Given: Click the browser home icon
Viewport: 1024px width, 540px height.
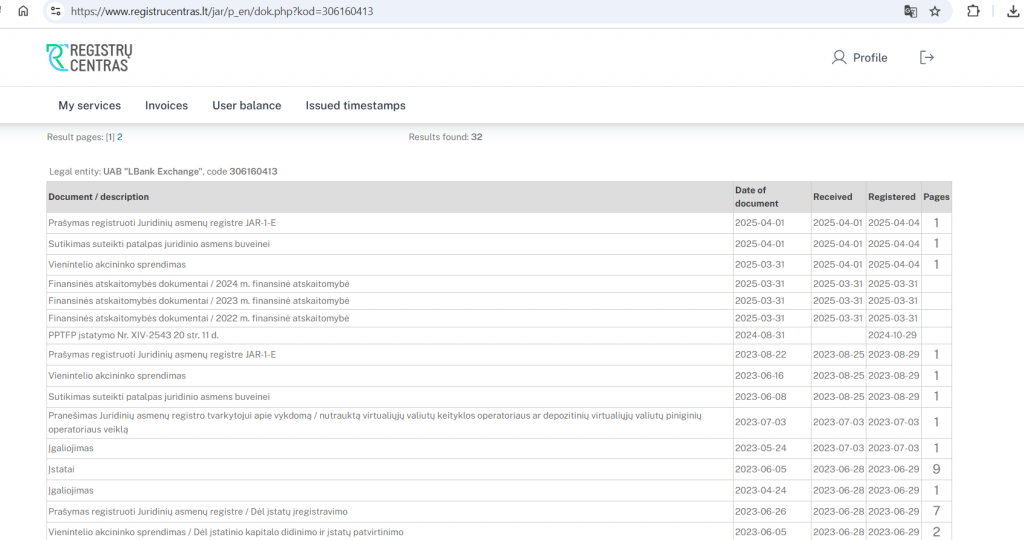Looking at the screenshot, I should point(24,11).
